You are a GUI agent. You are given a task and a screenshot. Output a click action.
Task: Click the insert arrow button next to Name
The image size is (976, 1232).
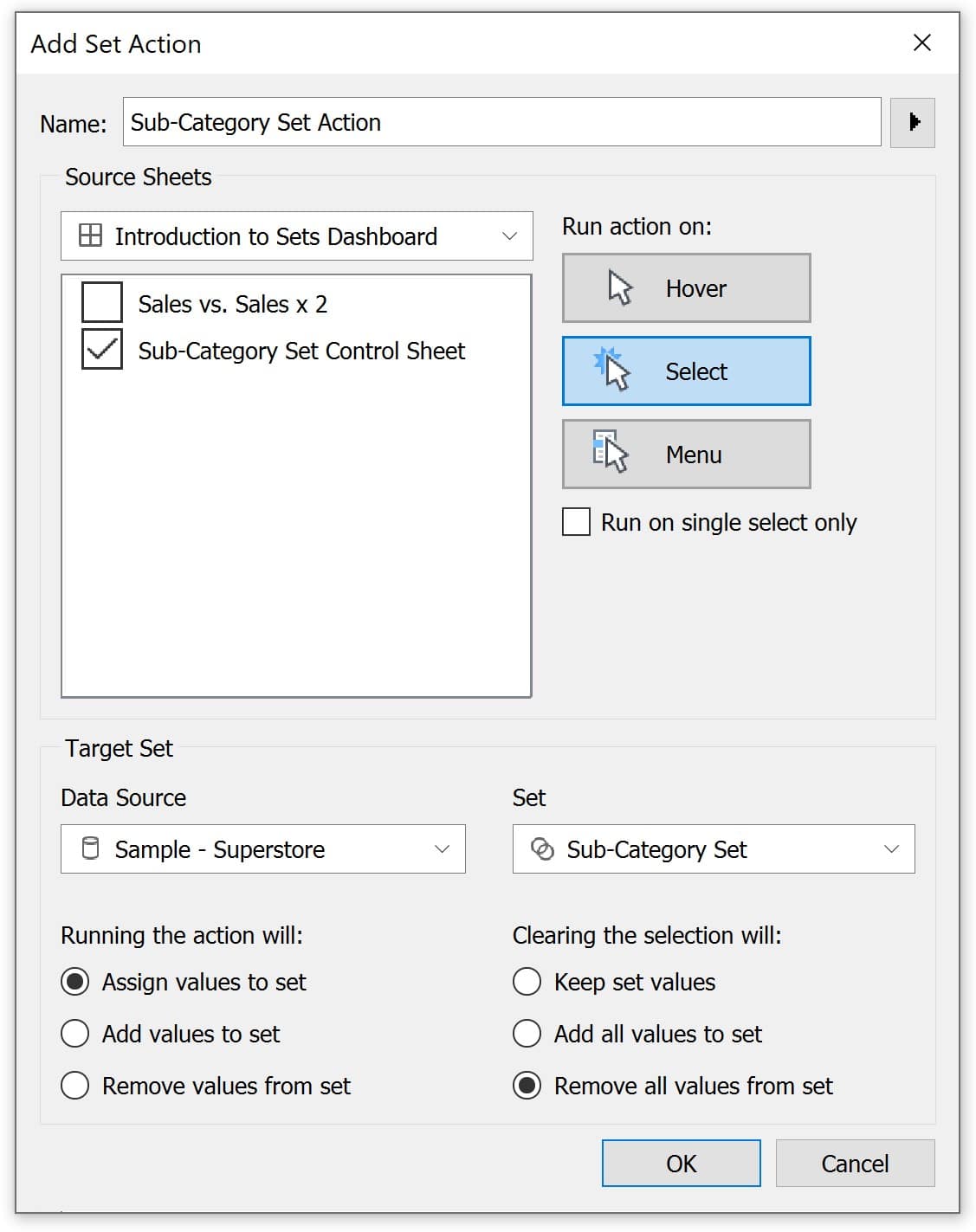[913, 122]
